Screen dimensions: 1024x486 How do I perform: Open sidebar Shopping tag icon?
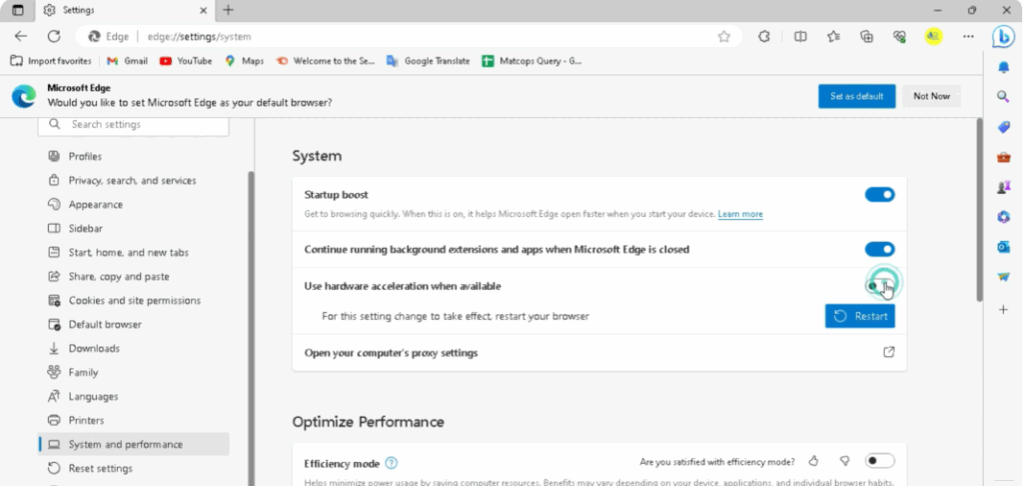(x=1004, y=127)
